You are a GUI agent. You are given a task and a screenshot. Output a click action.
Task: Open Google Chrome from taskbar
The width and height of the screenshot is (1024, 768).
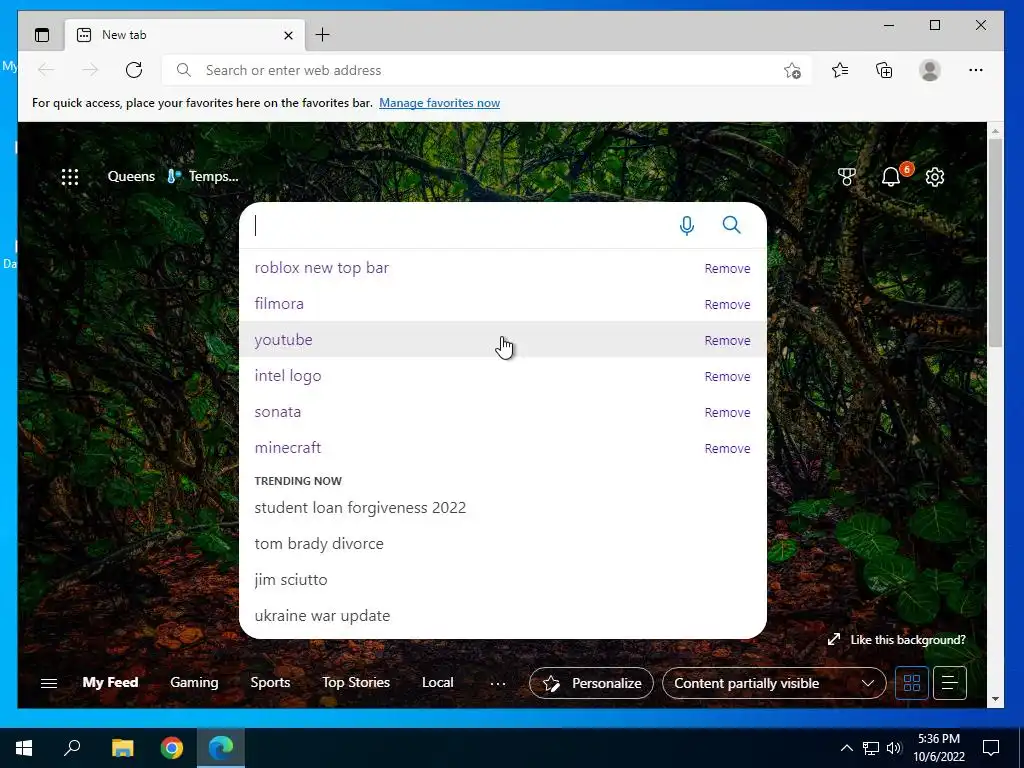click(x=172, y=748)
